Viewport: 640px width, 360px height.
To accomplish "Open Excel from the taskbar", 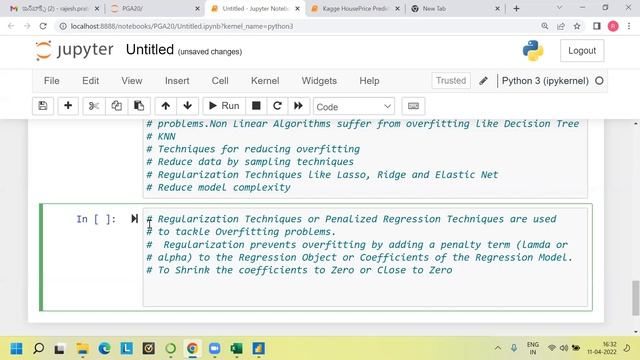I will click(x=236, y=349).
